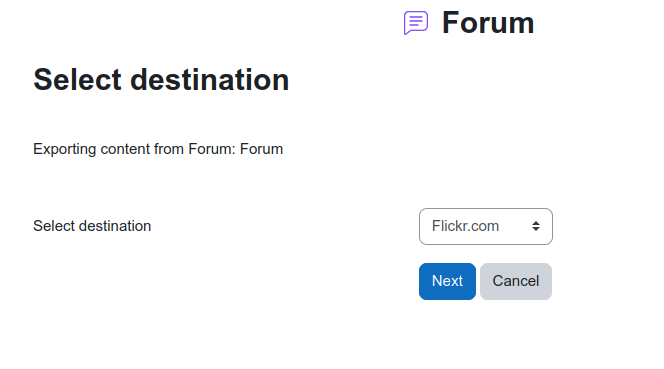Screen dimensions: 664x369
Task: Click the Cancel button
Action: coord(516,281)
